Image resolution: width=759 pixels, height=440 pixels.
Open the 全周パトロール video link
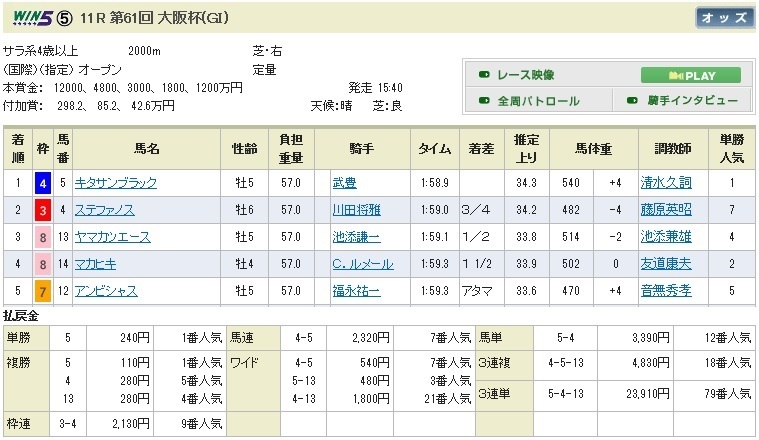[x=538, y=101]
